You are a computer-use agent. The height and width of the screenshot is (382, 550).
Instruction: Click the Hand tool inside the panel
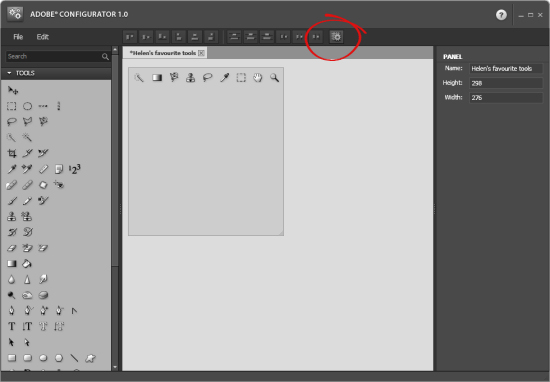[258, 78]
